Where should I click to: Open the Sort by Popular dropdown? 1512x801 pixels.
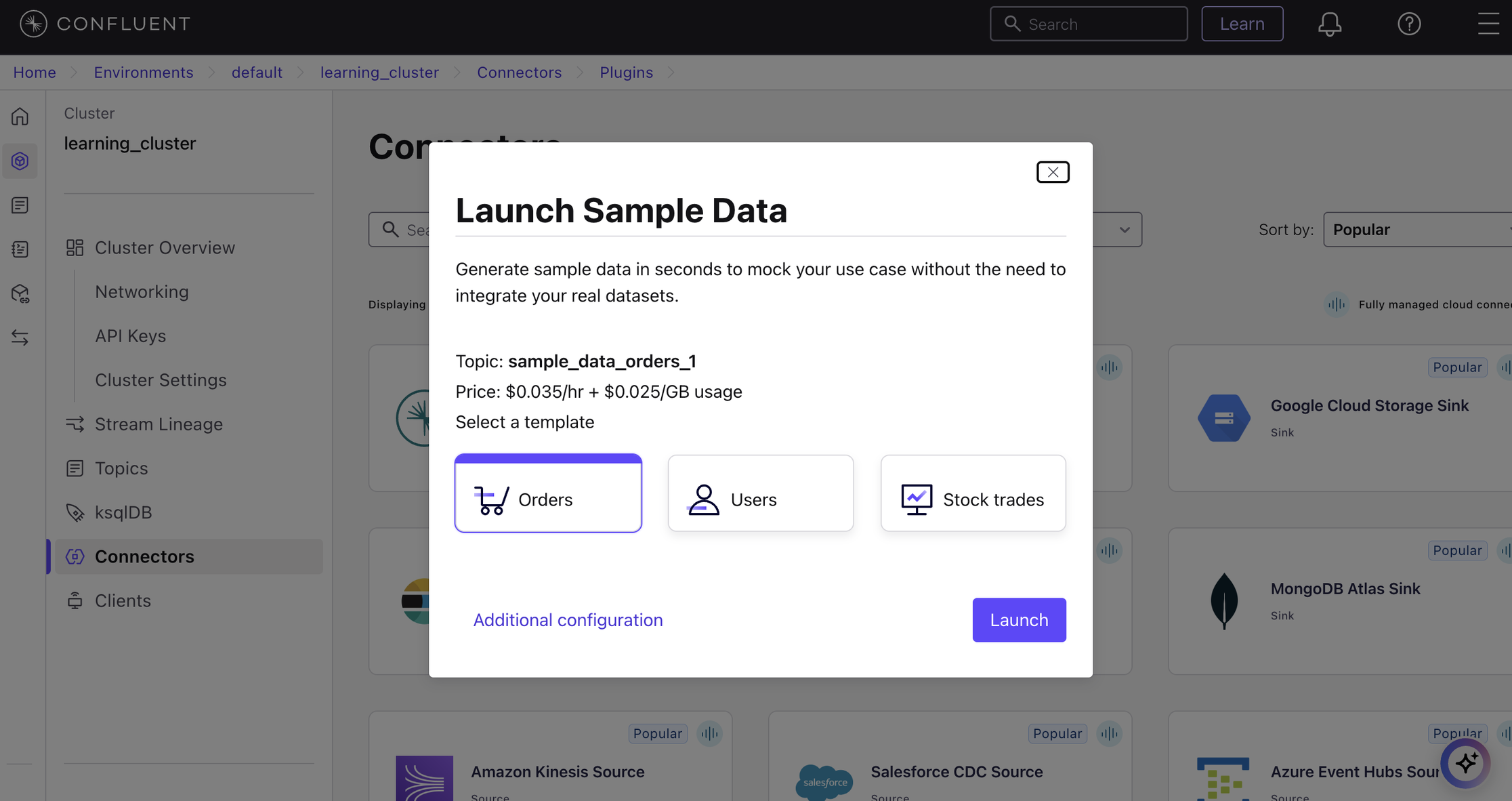coord(1416,229)
